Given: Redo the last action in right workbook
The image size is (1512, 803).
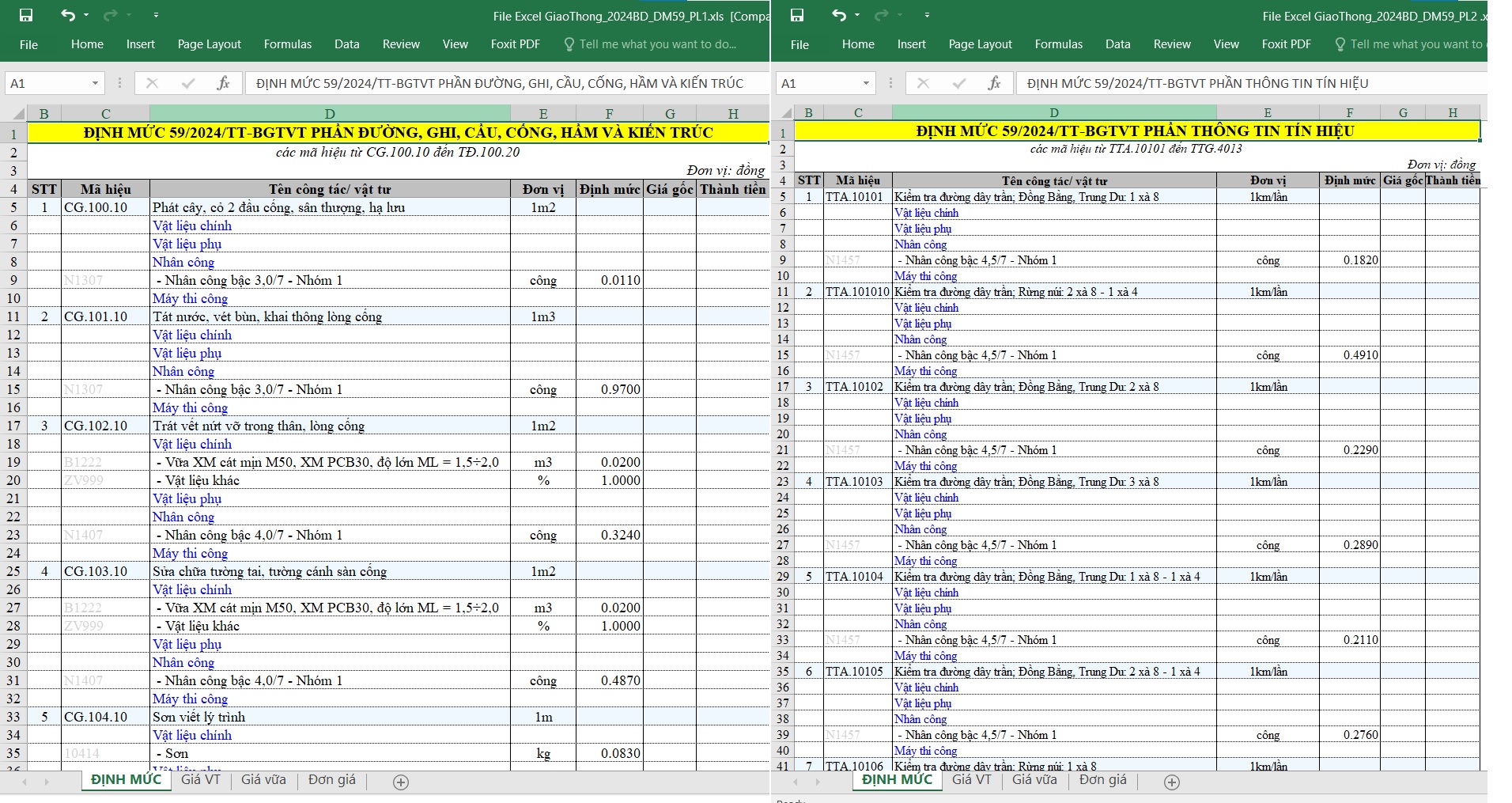Looking at the screenshot, I should click(879, 14).
